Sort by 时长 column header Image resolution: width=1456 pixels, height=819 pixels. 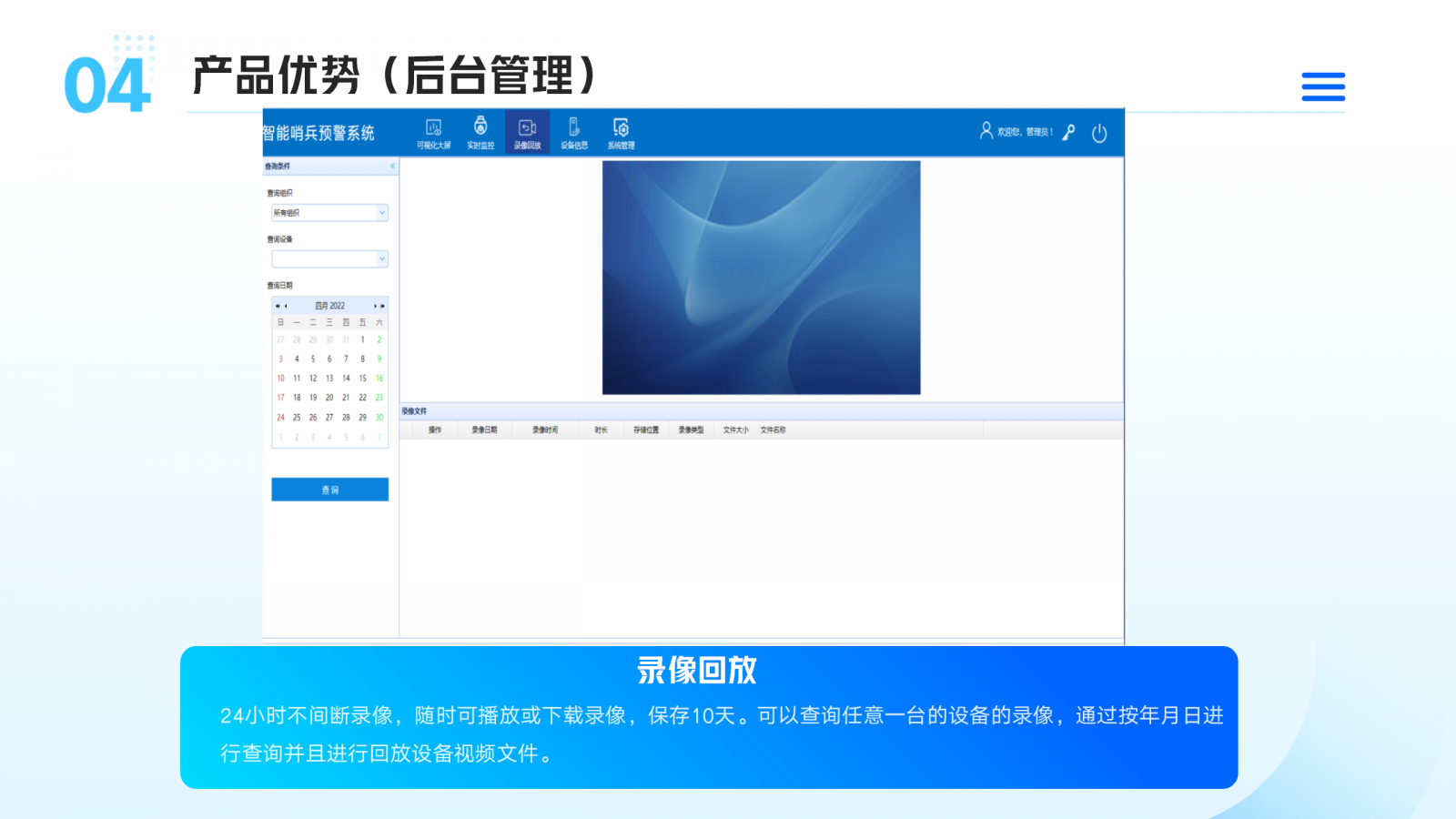[601, 430]
